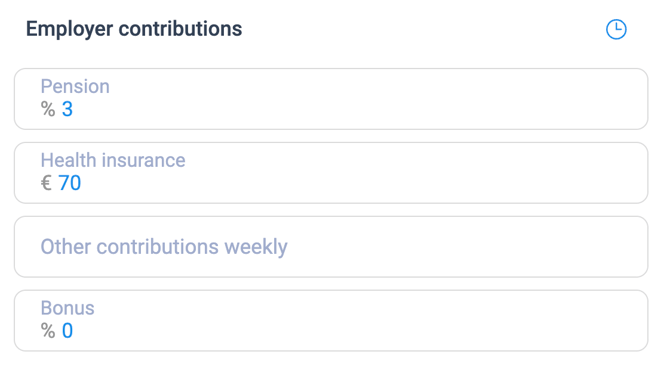Click the word weekly in Other contributions

click(256, 247)
